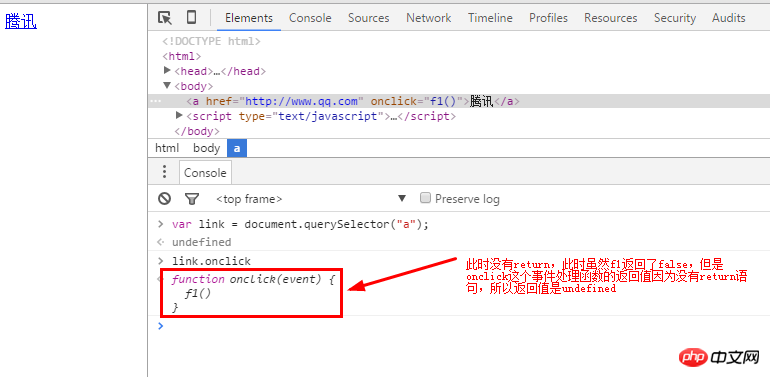
Task: Switch to the Elements tab
Action: pos(249,18)
